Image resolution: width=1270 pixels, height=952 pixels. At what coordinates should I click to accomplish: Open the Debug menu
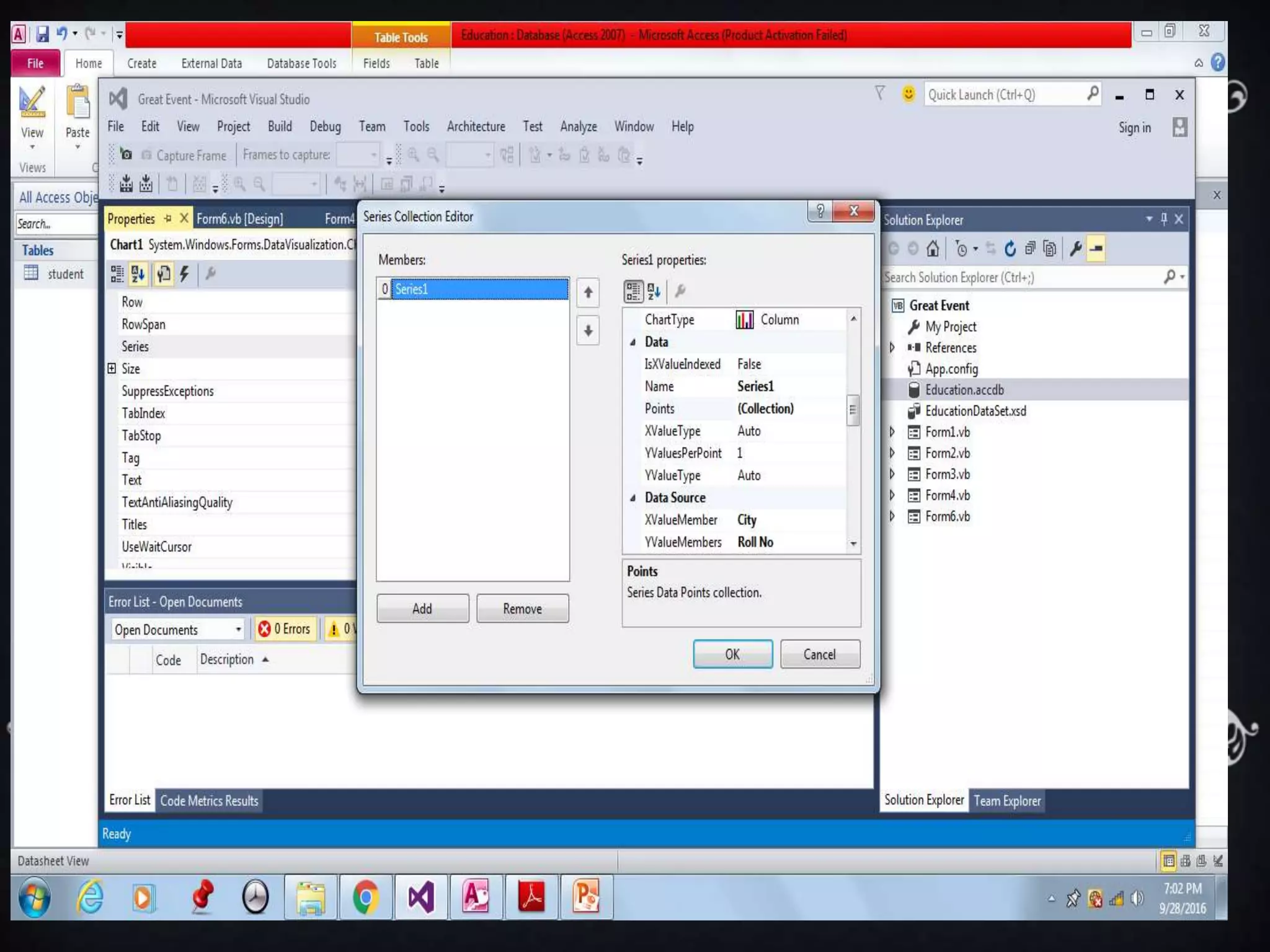(325, 126)
